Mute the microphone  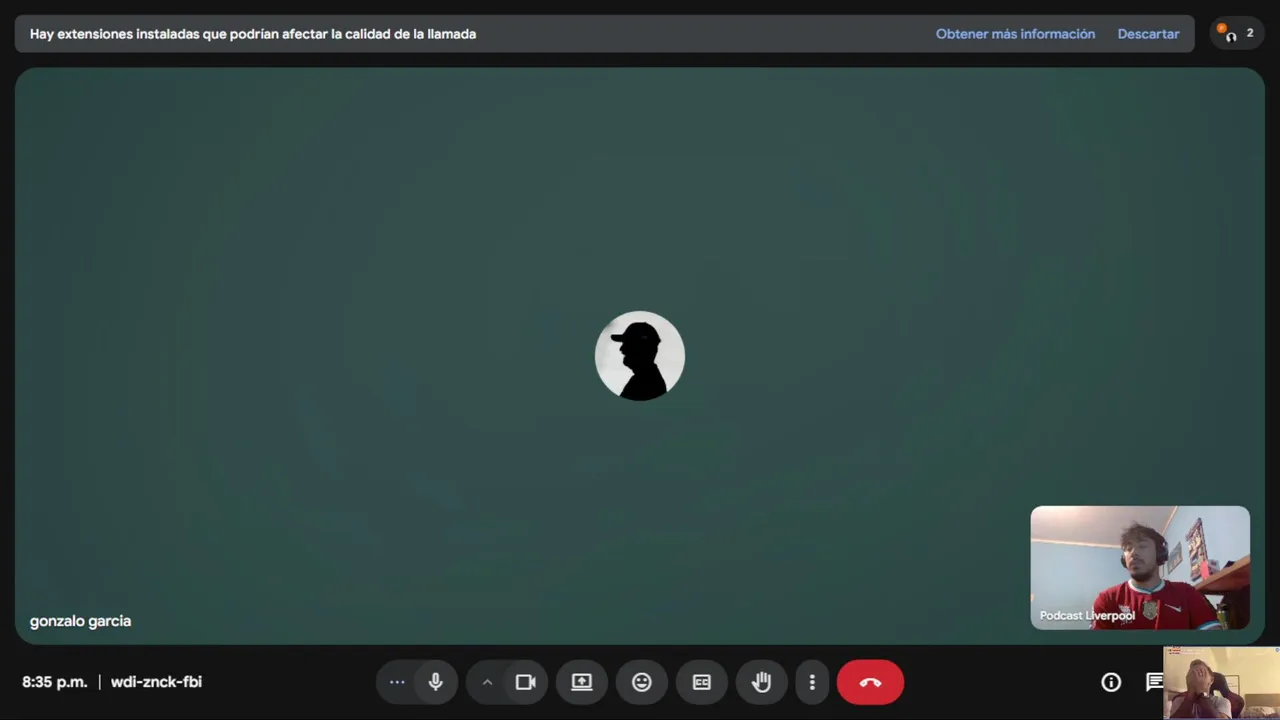point(436,682)
